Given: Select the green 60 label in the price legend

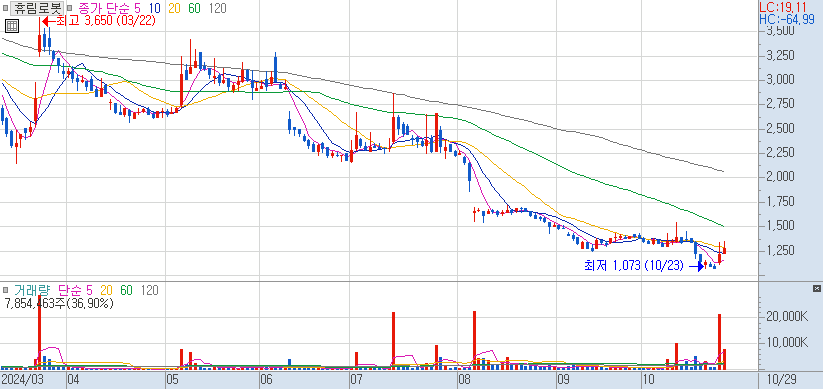Looking at the screenshot, I should [x=194, y=8].
